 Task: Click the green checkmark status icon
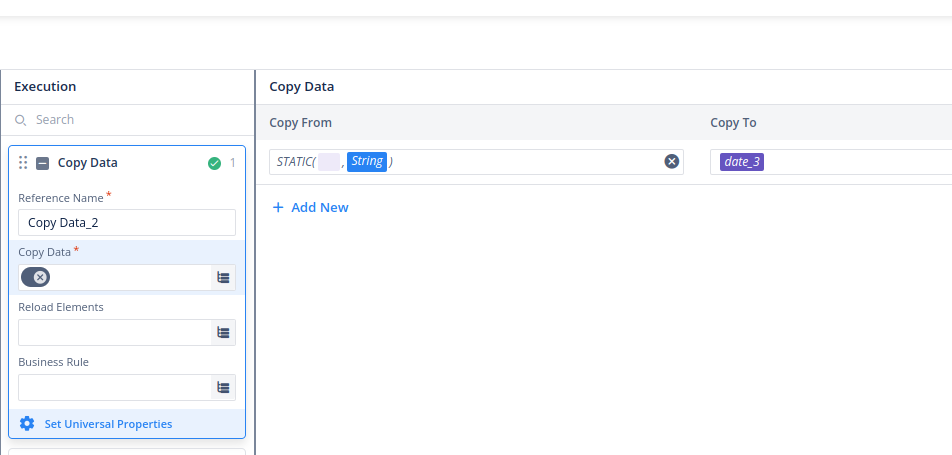point(214,163)
